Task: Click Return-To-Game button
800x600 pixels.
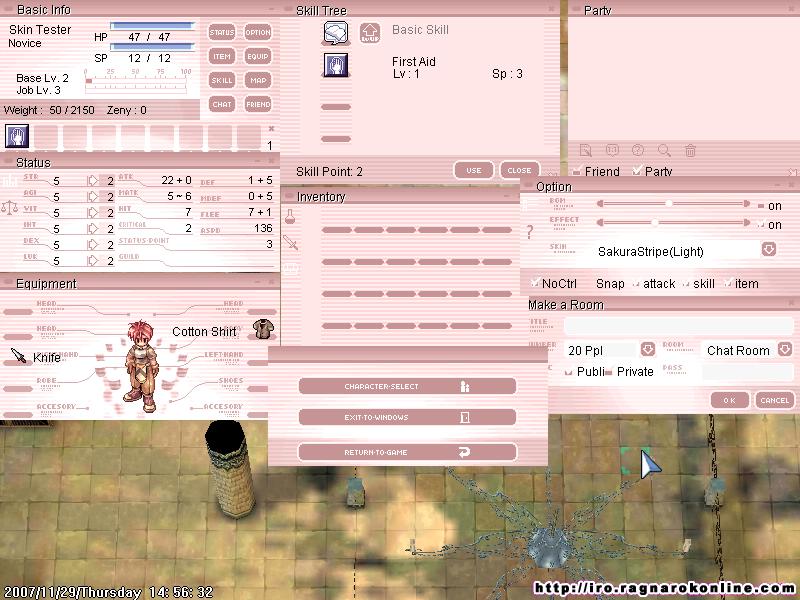Action: tap(407, 452)
